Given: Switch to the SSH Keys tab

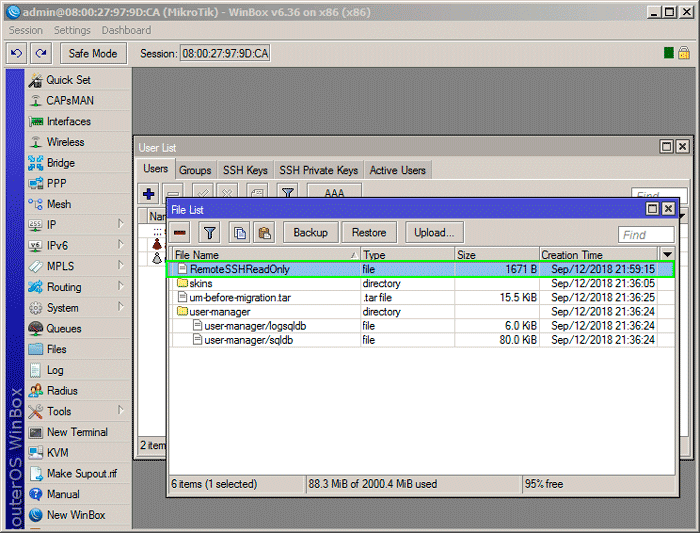Looking at the screenshot, I should pos(244,170).
